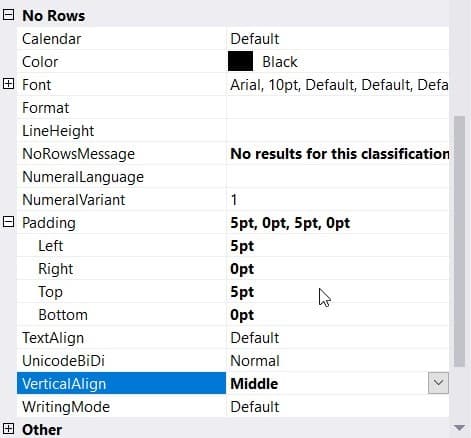Select the LineHeight property
Image resolution: width=471 pixels, height=438 pixels.
58,131
